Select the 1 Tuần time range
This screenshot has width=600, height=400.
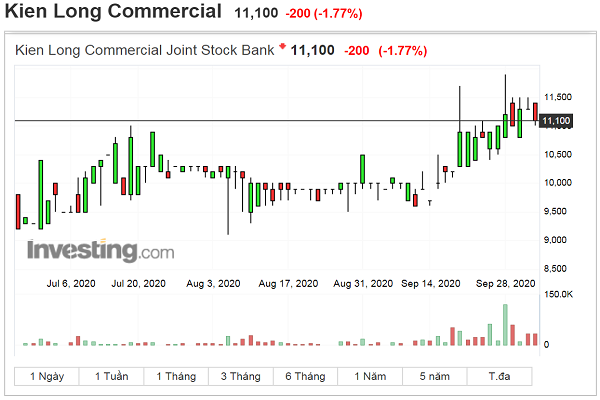111,376
